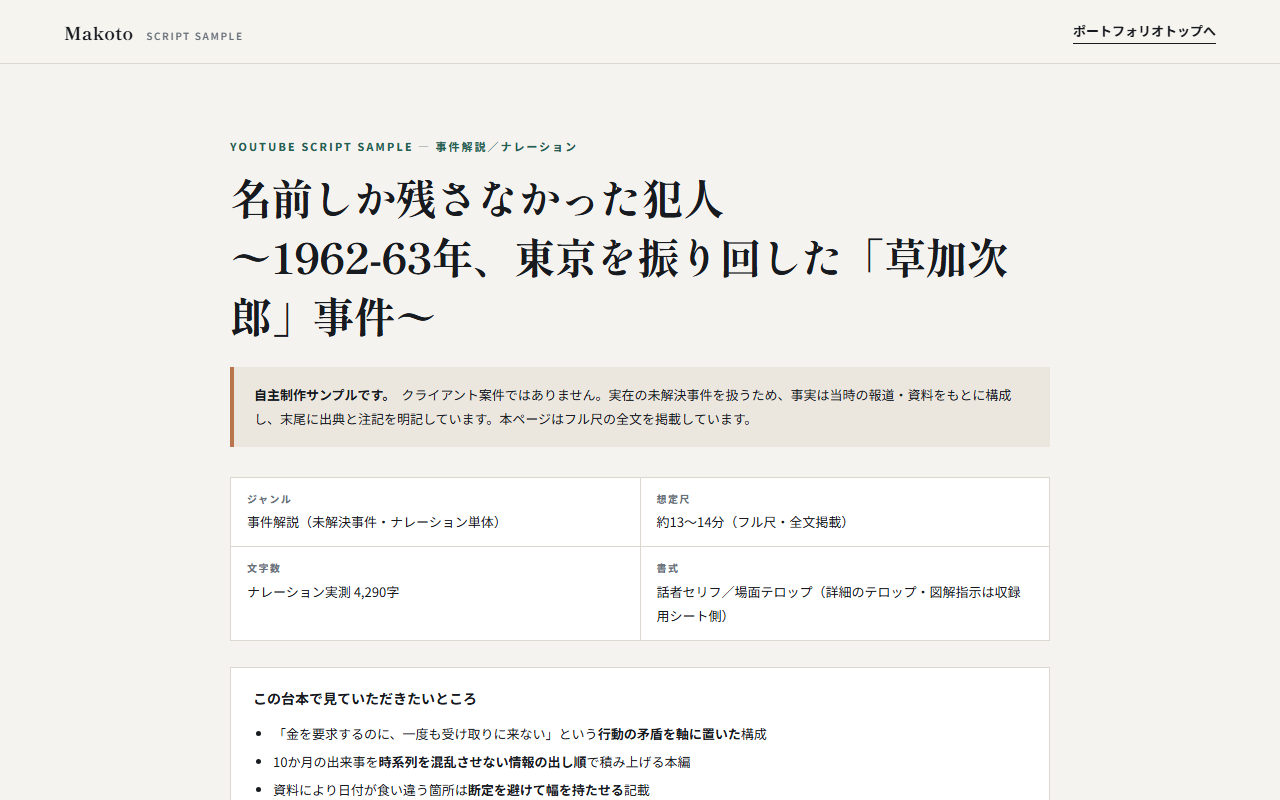Click the bullet containing 時系列を混乱させない情報の出し順
The width and height of the screenshot is (1280, 800).
pos(481,762)
